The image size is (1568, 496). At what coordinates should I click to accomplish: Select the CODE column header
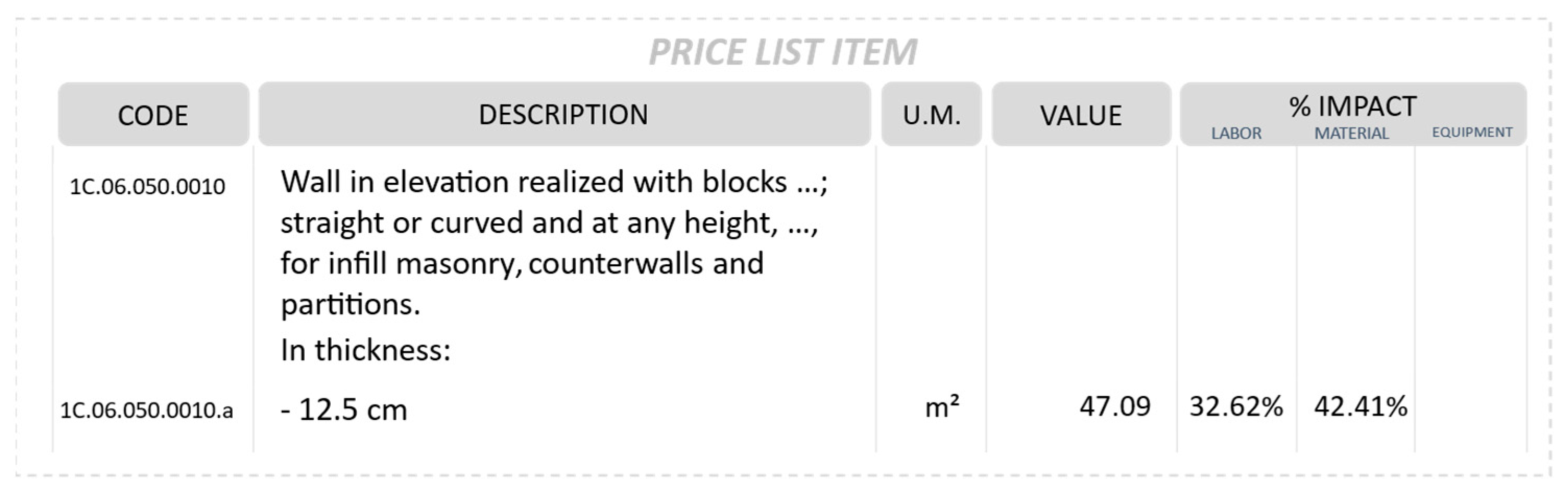pyautogui.click(x=153, y=116)
